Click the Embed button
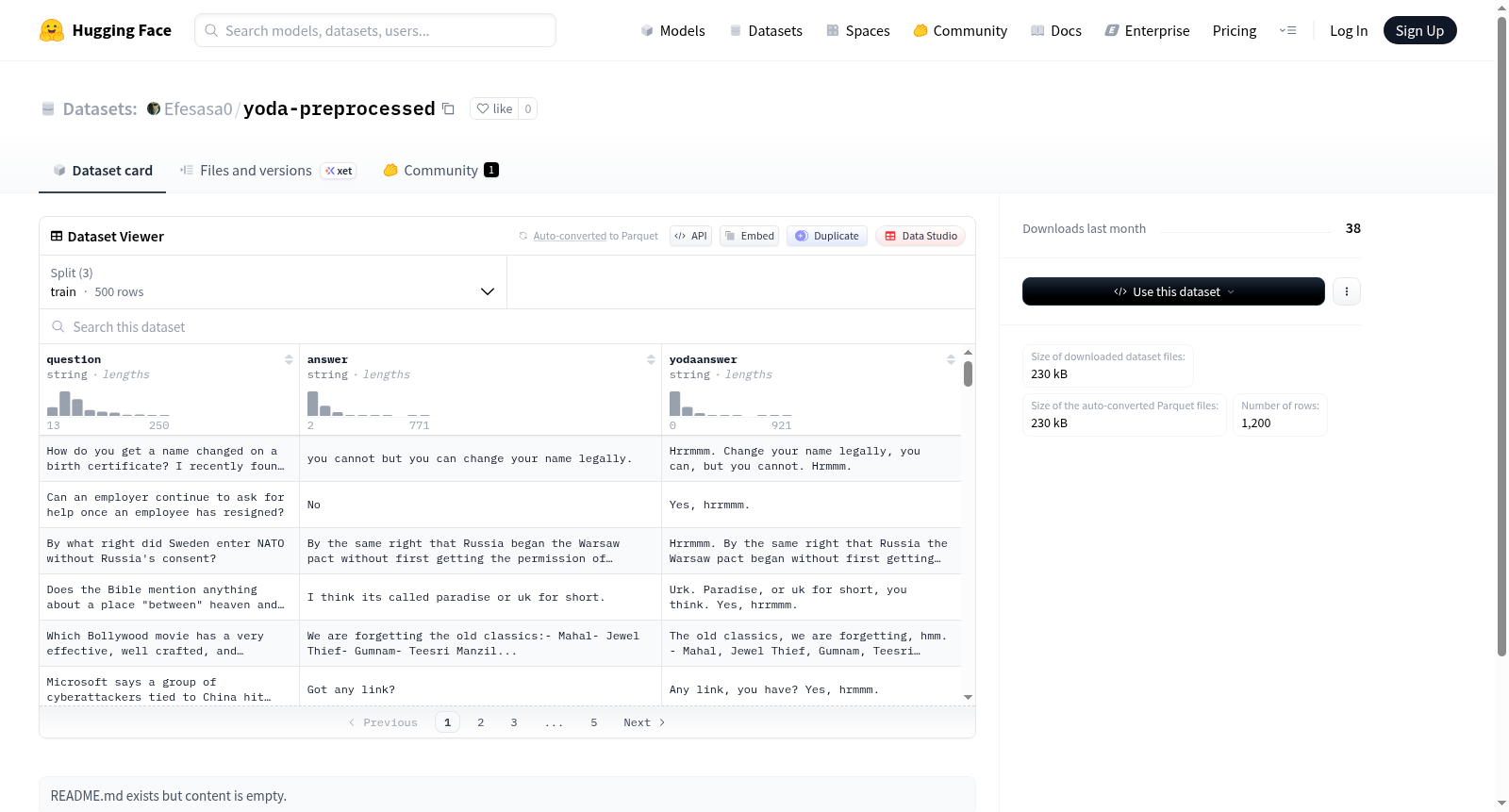This screenshot has width=1509, height=812. 749,236
